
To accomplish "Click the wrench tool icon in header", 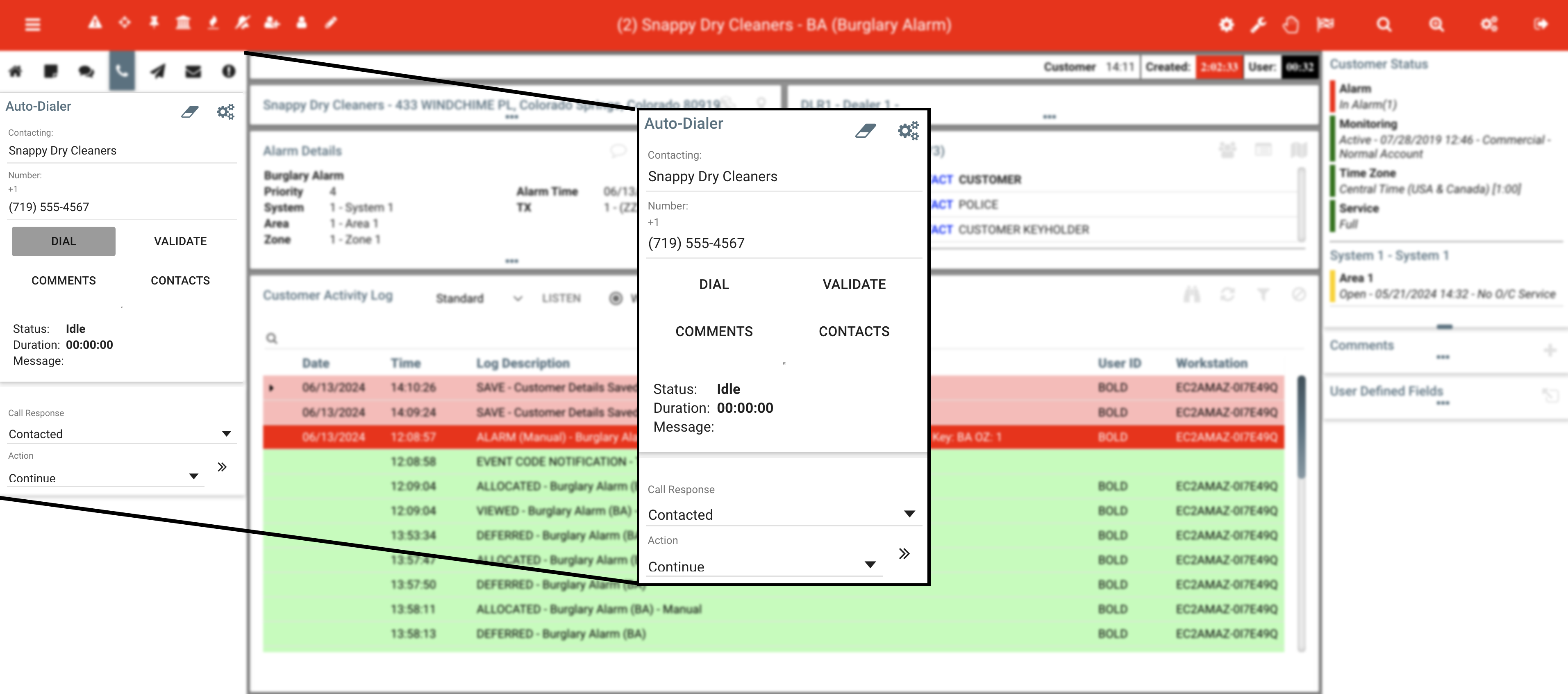I will [x=1258, y=24].
